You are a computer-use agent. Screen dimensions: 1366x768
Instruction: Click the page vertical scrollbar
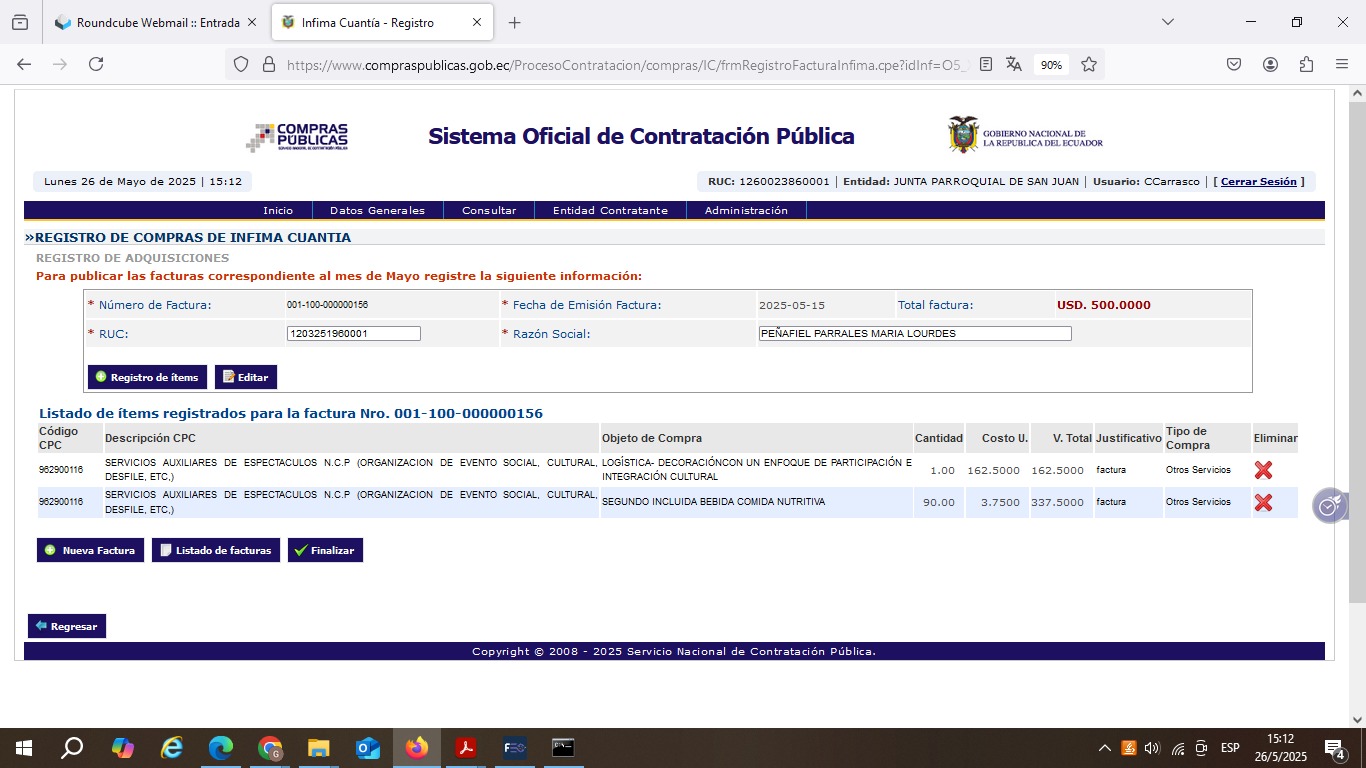(1357, 400)
